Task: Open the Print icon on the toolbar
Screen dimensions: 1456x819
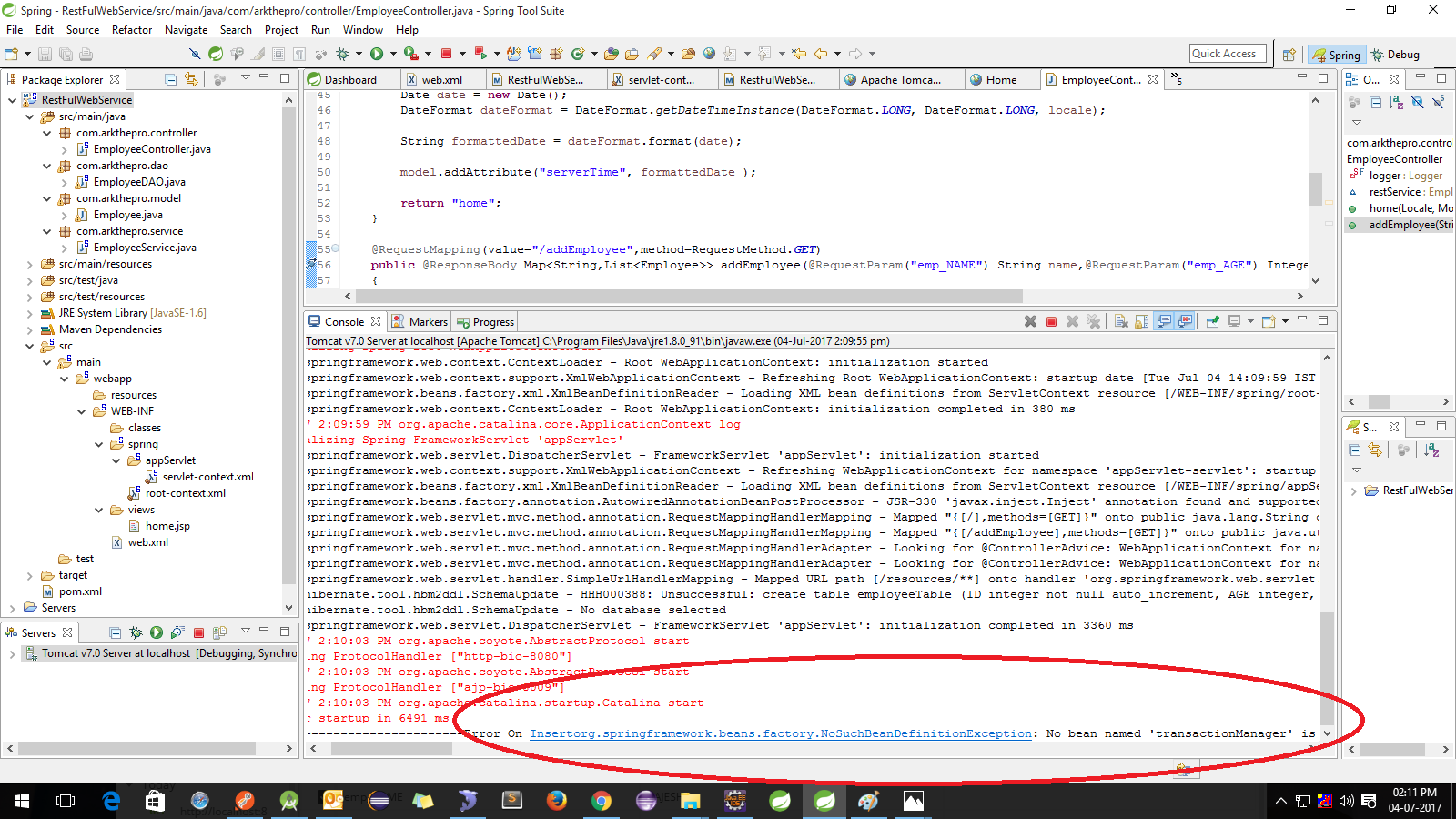Action: pos(86,54)
